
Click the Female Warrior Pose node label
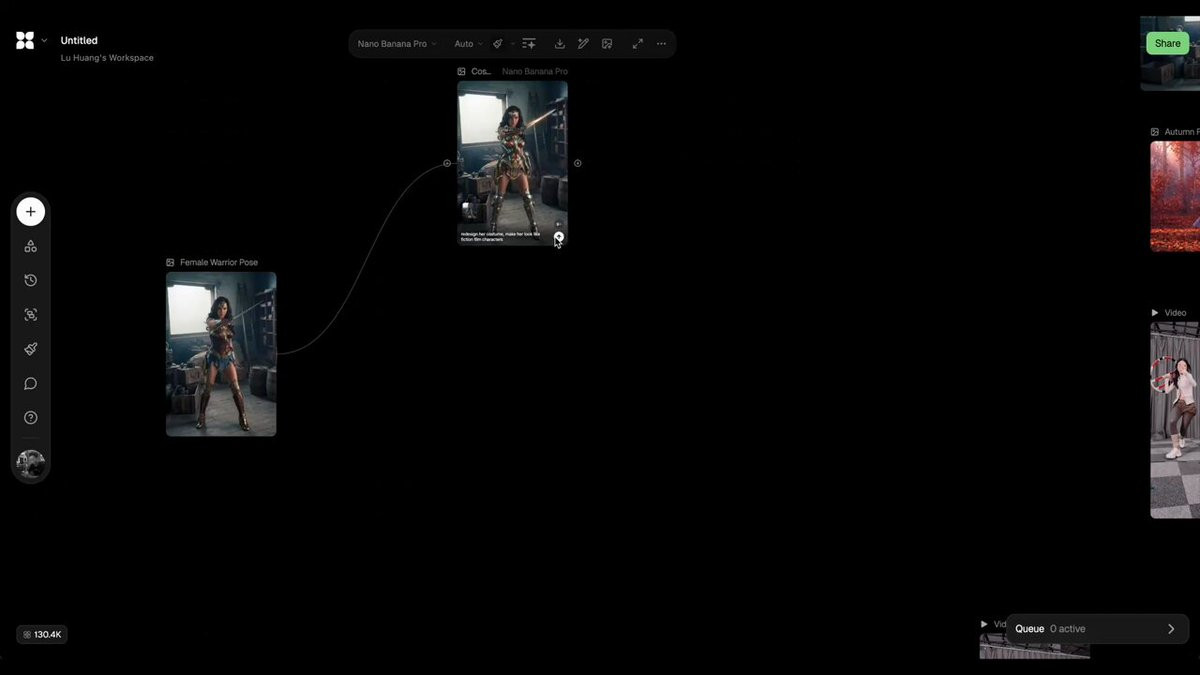pos(219,262)
